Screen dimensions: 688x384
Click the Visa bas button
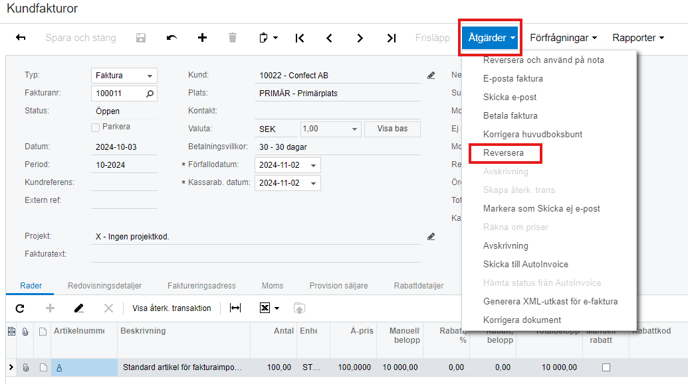tap(392, 129)
